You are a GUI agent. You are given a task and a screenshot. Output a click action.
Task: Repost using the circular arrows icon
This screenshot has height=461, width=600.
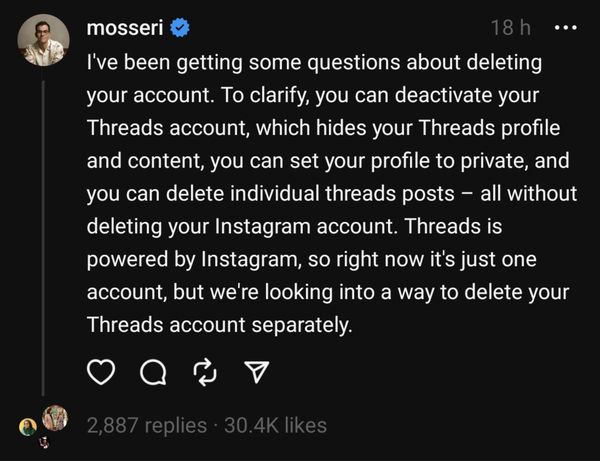tap(205, 373)
